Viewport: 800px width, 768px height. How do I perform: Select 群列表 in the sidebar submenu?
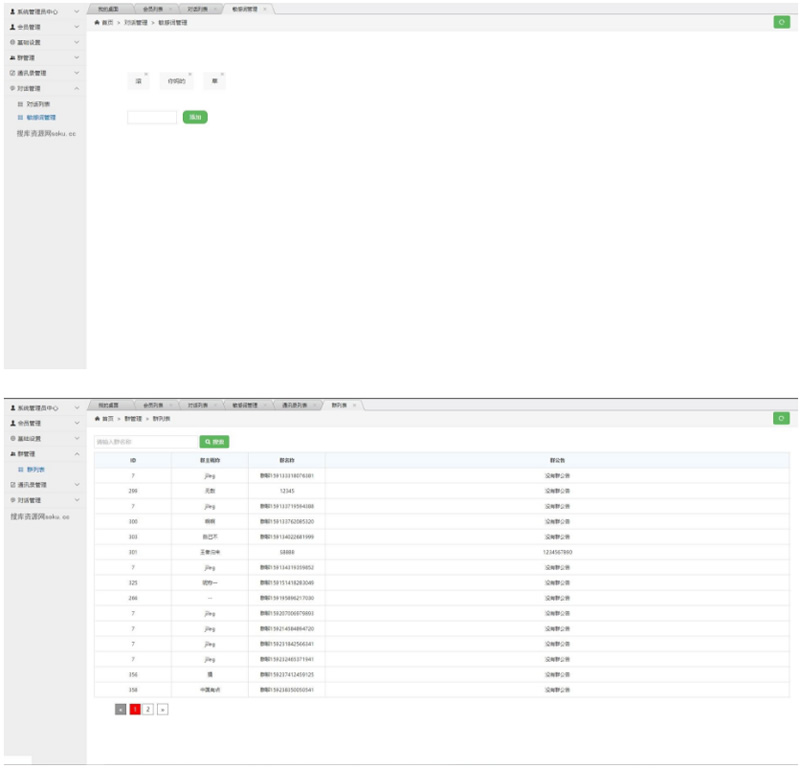(x=35, y=469)
